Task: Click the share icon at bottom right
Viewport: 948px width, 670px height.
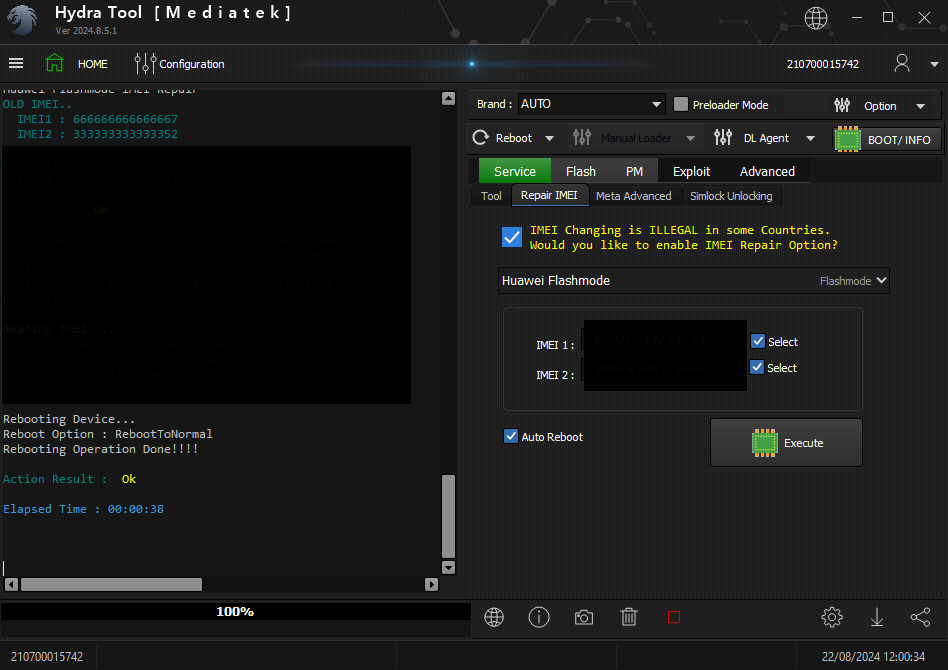Action: click(920, 617)
